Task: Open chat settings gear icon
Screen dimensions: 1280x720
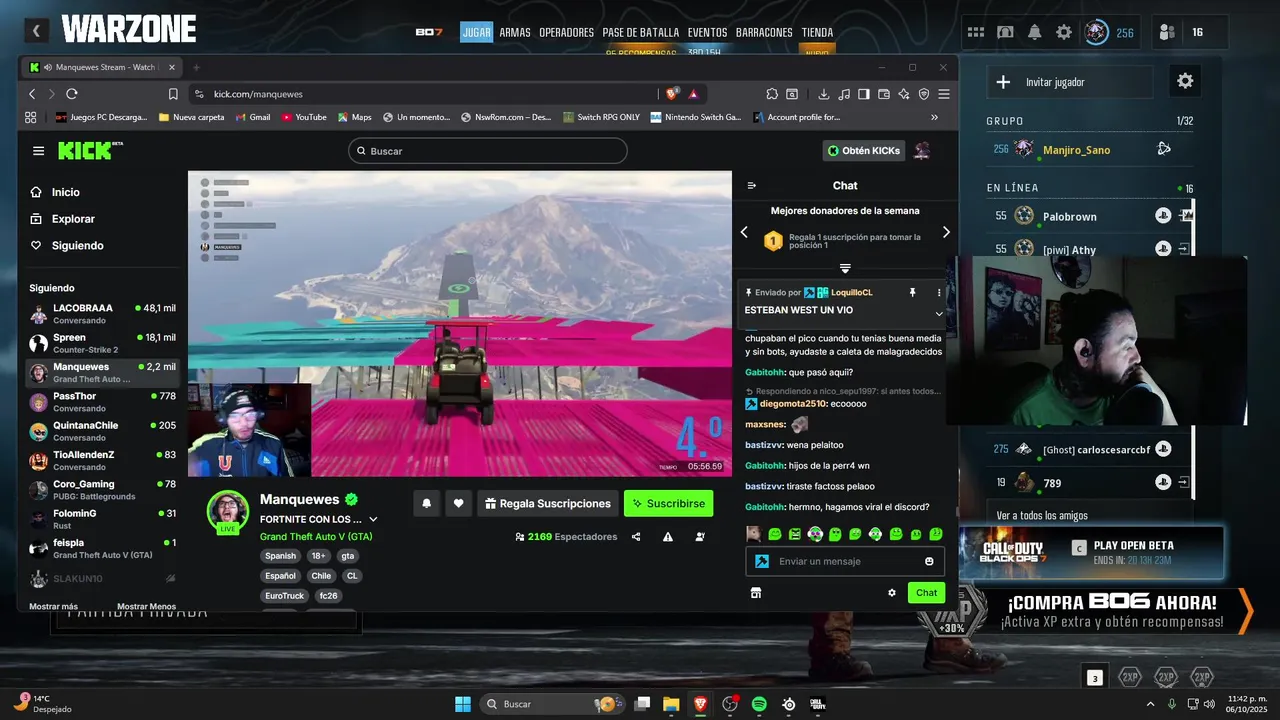Action: 892,593
